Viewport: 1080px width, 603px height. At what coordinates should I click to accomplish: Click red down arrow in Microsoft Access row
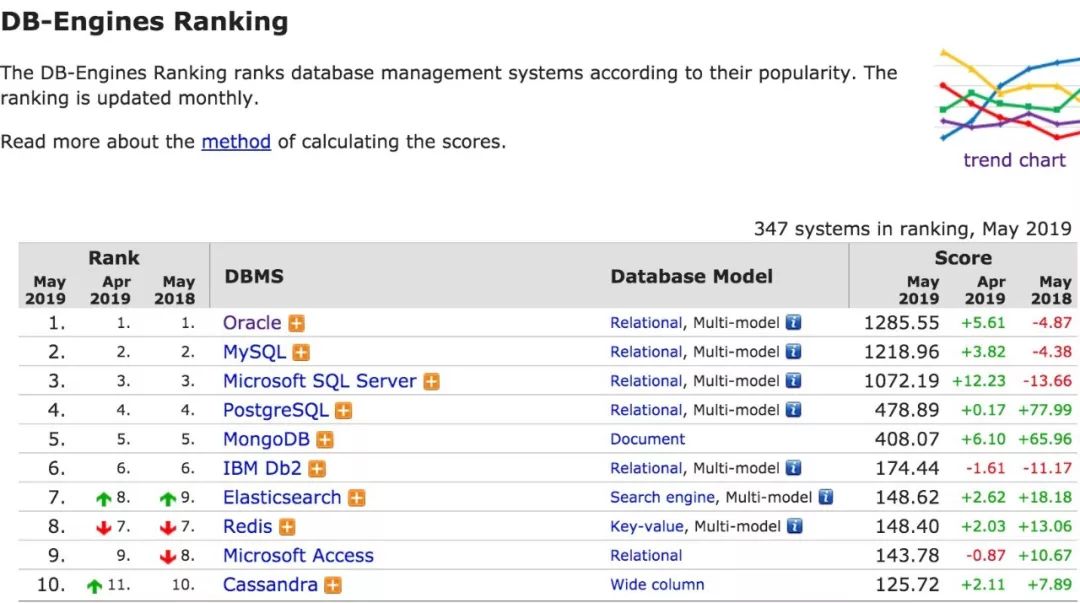click(167, 557)
